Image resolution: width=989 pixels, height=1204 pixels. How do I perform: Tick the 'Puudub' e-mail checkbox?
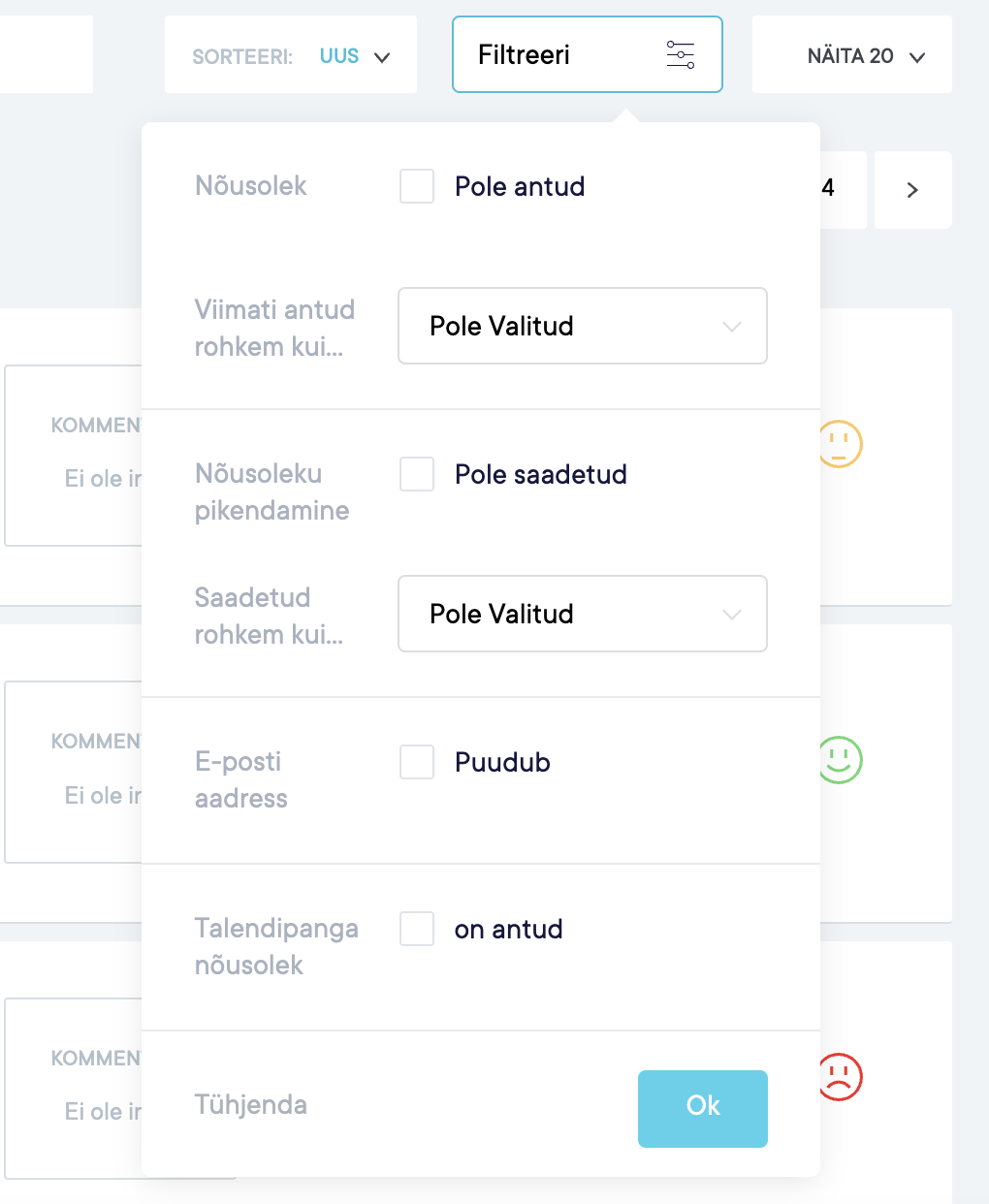pyautogui.click(x=417, y=762)
